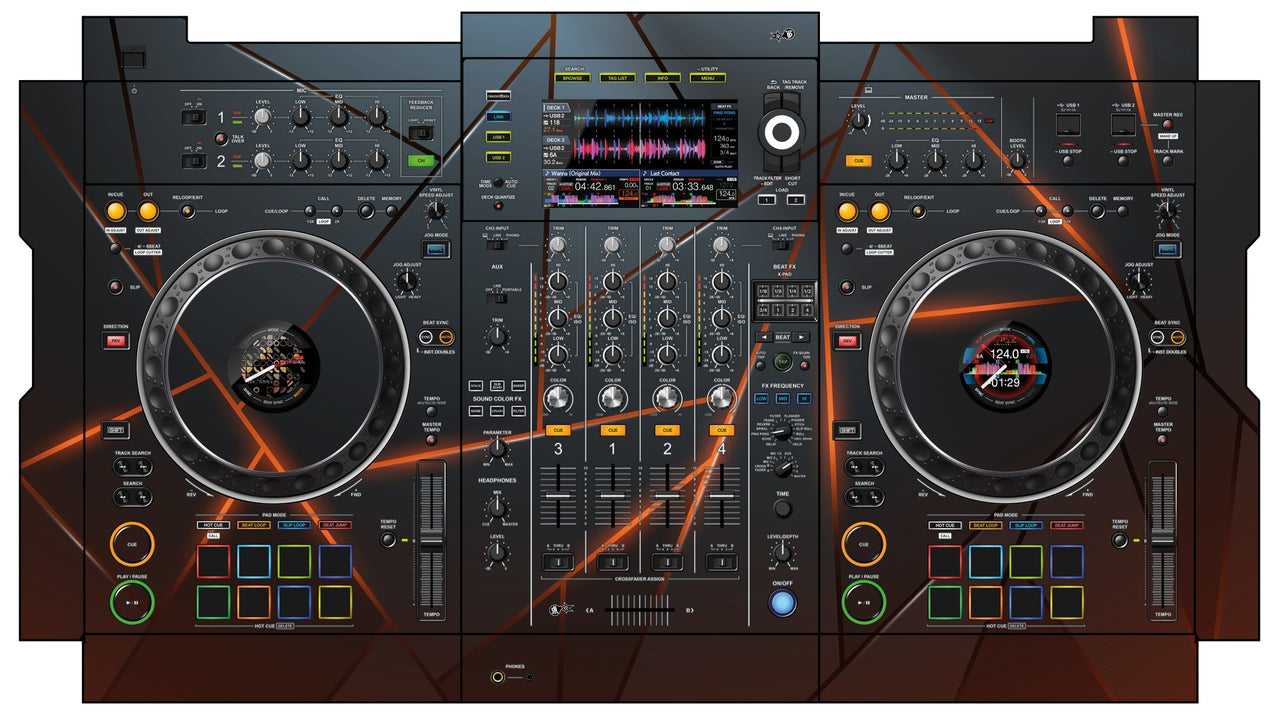Screen dimensions: 1280x717
Task: Start the left deck with PLAY/PAUSE
Action: (x=132, y=602)
